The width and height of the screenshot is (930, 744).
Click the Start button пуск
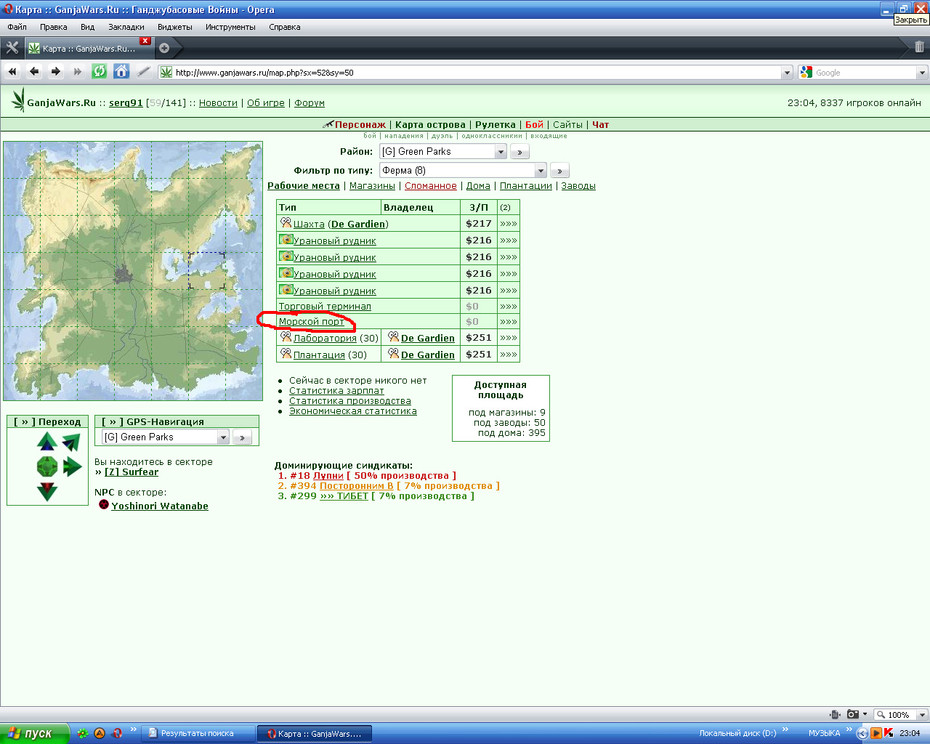pos(34,733)
